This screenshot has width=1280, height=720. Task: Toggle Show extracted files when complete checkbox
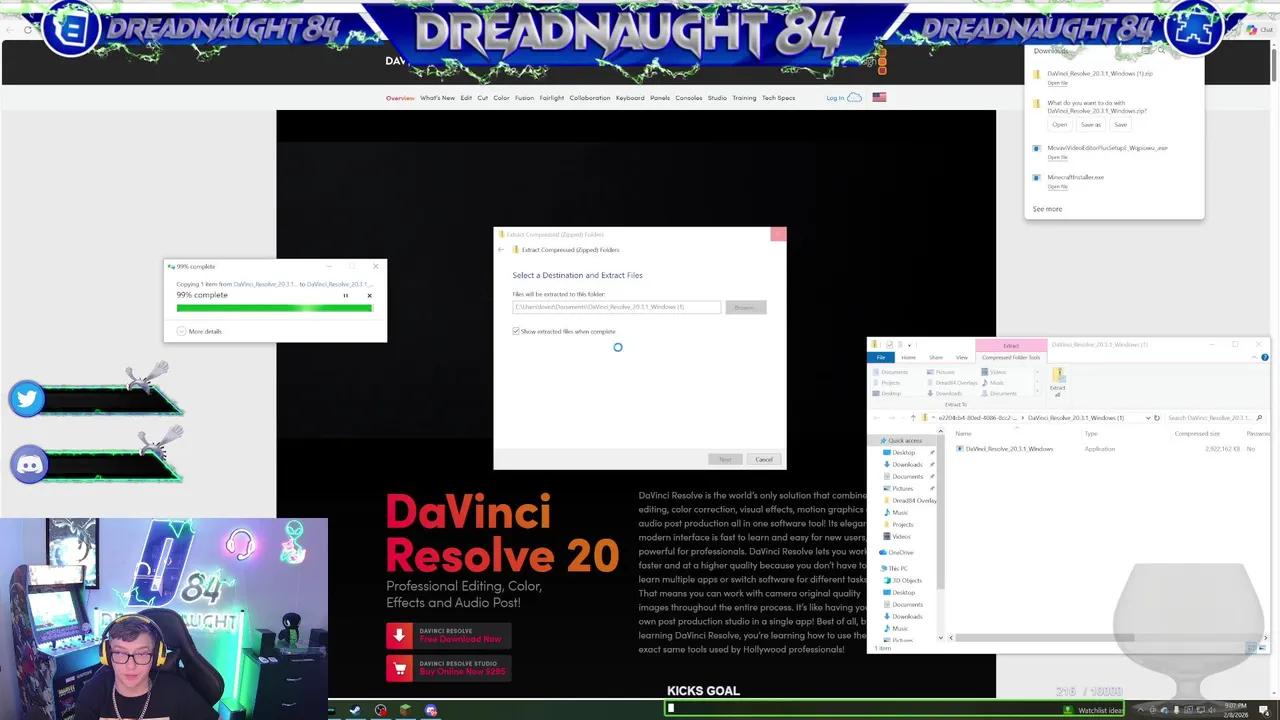click(516, 331)
